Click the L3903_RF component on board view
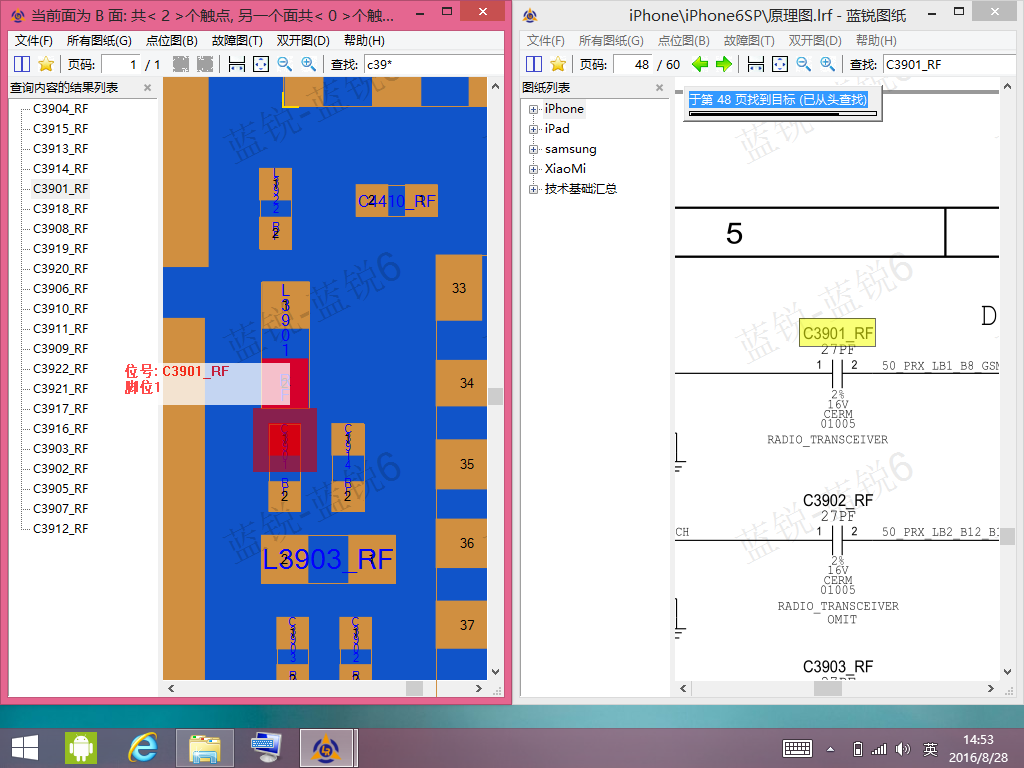Screen dimensions: 1024x768 (328, 560)
